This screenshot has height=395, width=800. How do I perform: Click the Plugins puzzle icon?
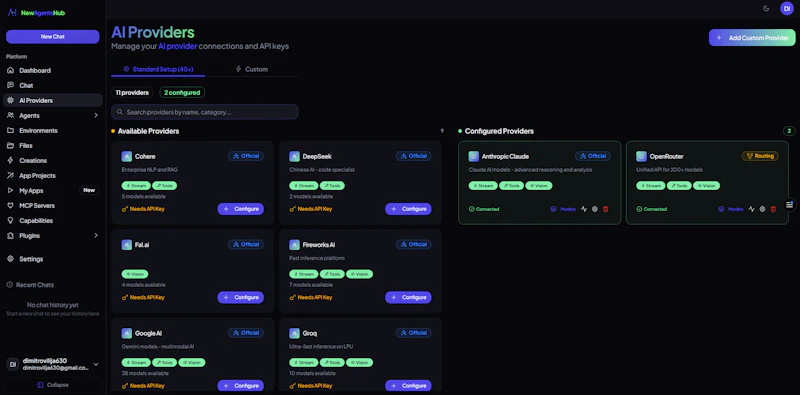coord(10,236)
